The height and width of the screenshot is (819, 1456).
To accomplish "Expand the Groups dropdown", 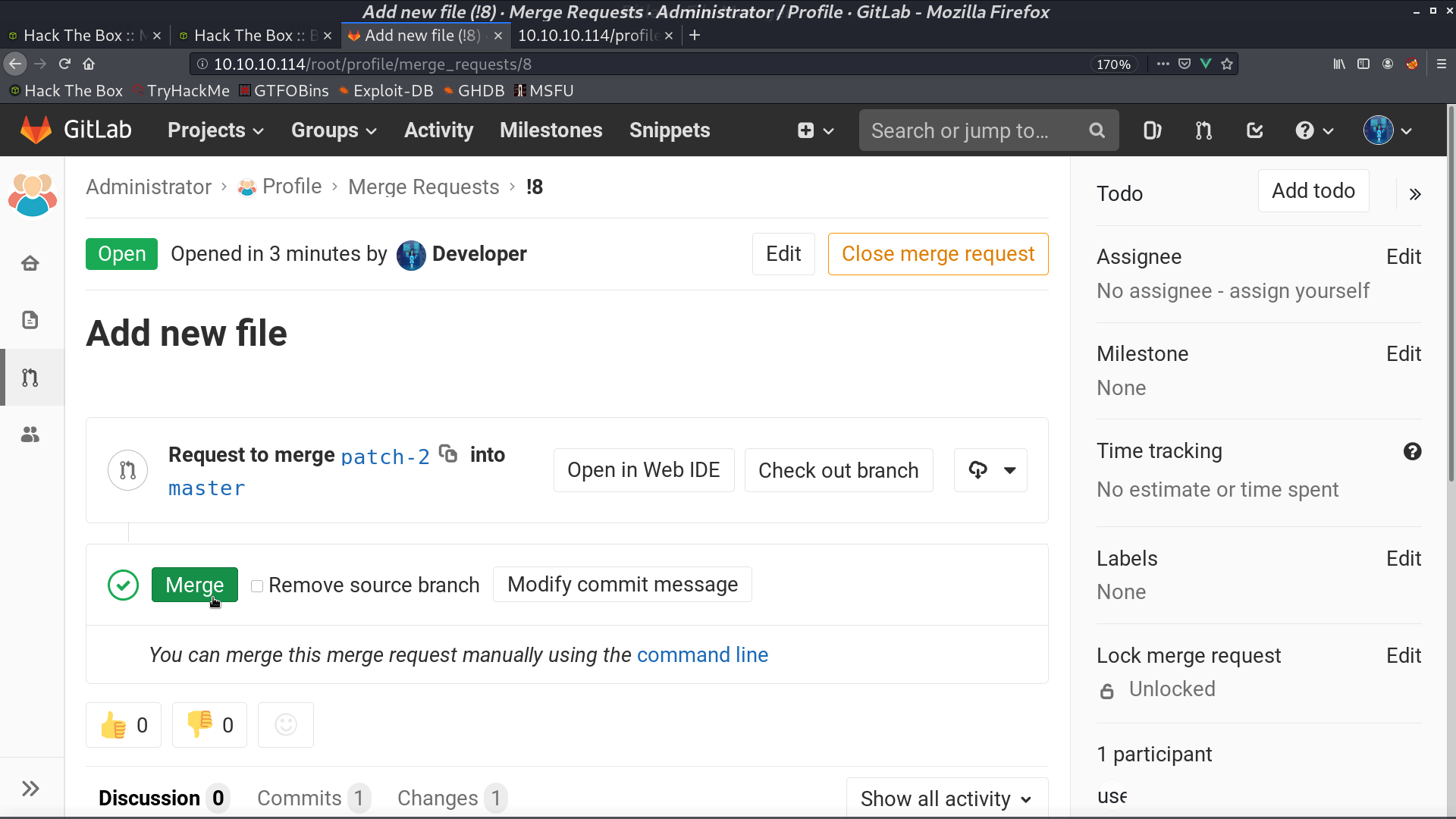I will (x=334, y=130).
